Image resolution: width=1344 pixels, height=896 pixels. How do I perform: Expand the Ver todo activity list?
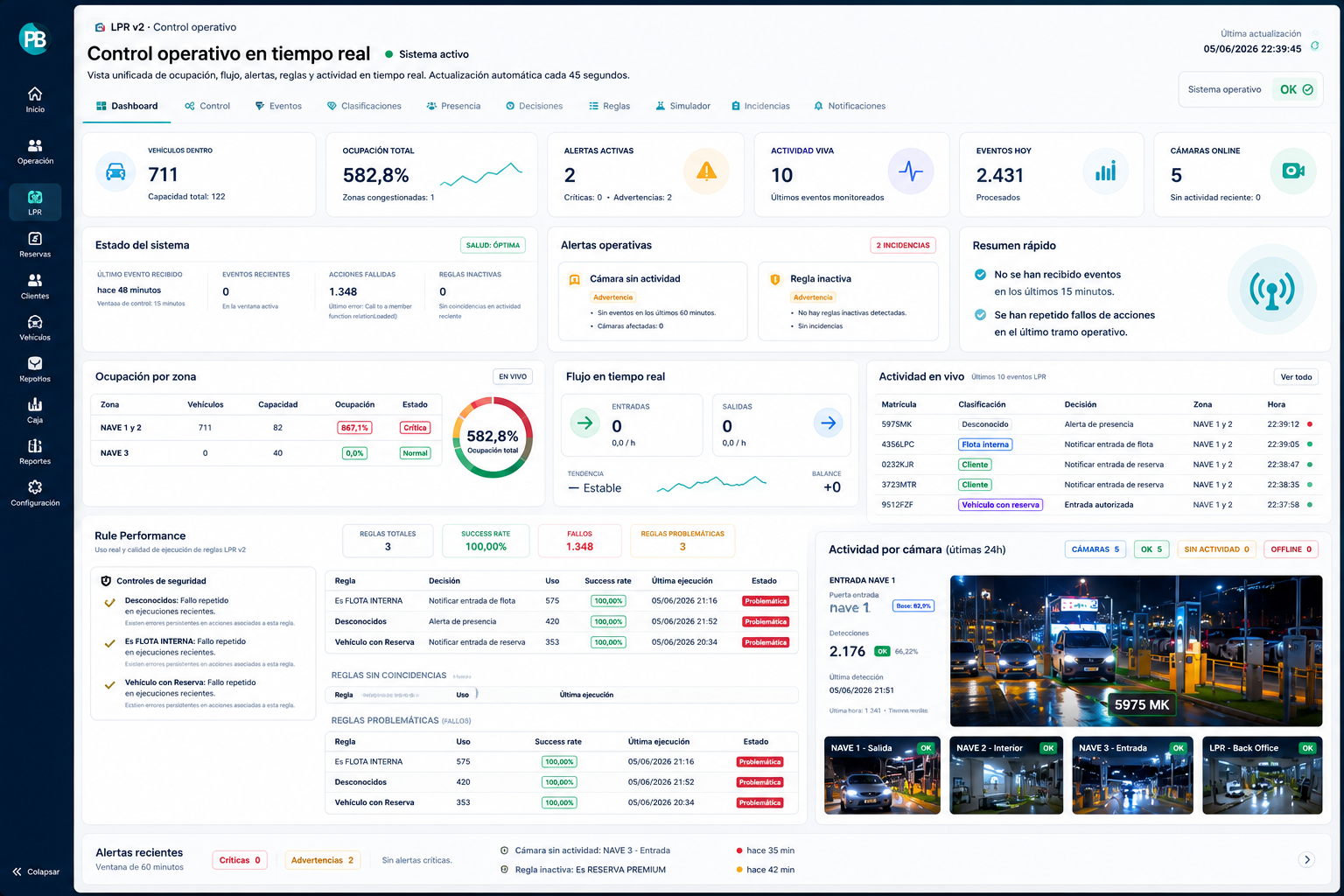click(x=1296, y=377)
